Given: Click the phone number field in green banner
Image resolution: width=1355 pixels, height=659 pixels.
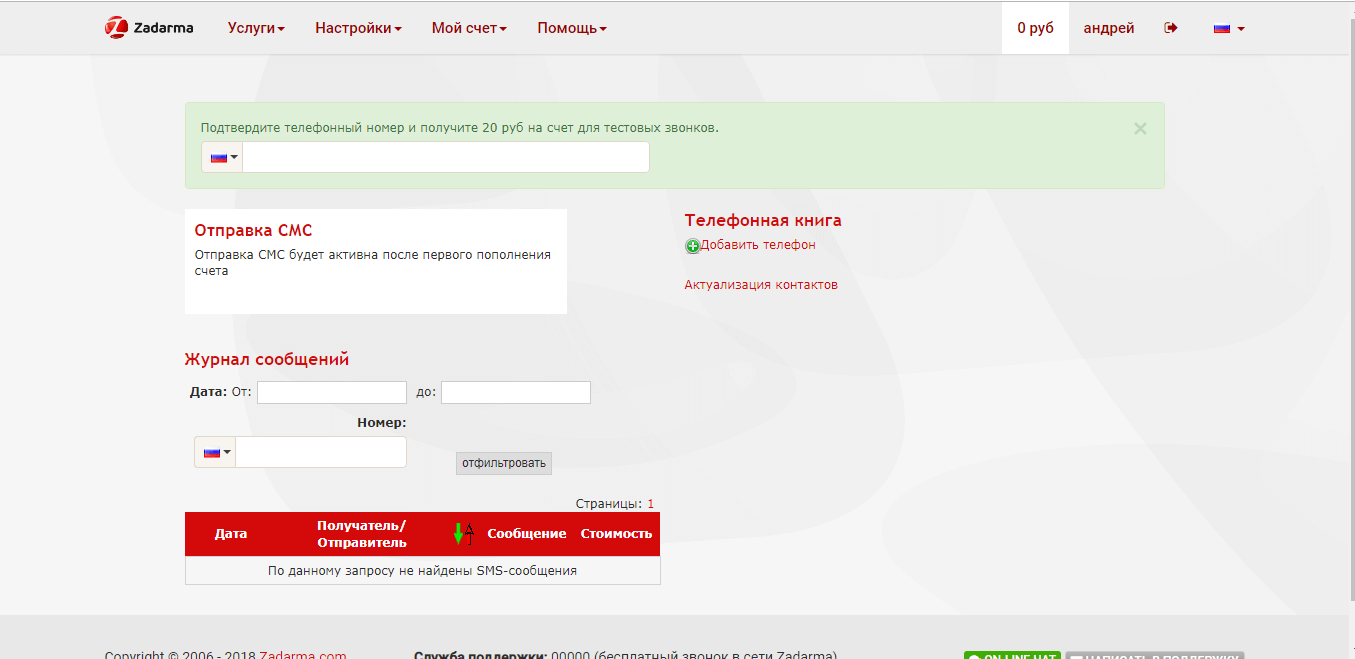Looking at the screenshot, I should (446, 157).
